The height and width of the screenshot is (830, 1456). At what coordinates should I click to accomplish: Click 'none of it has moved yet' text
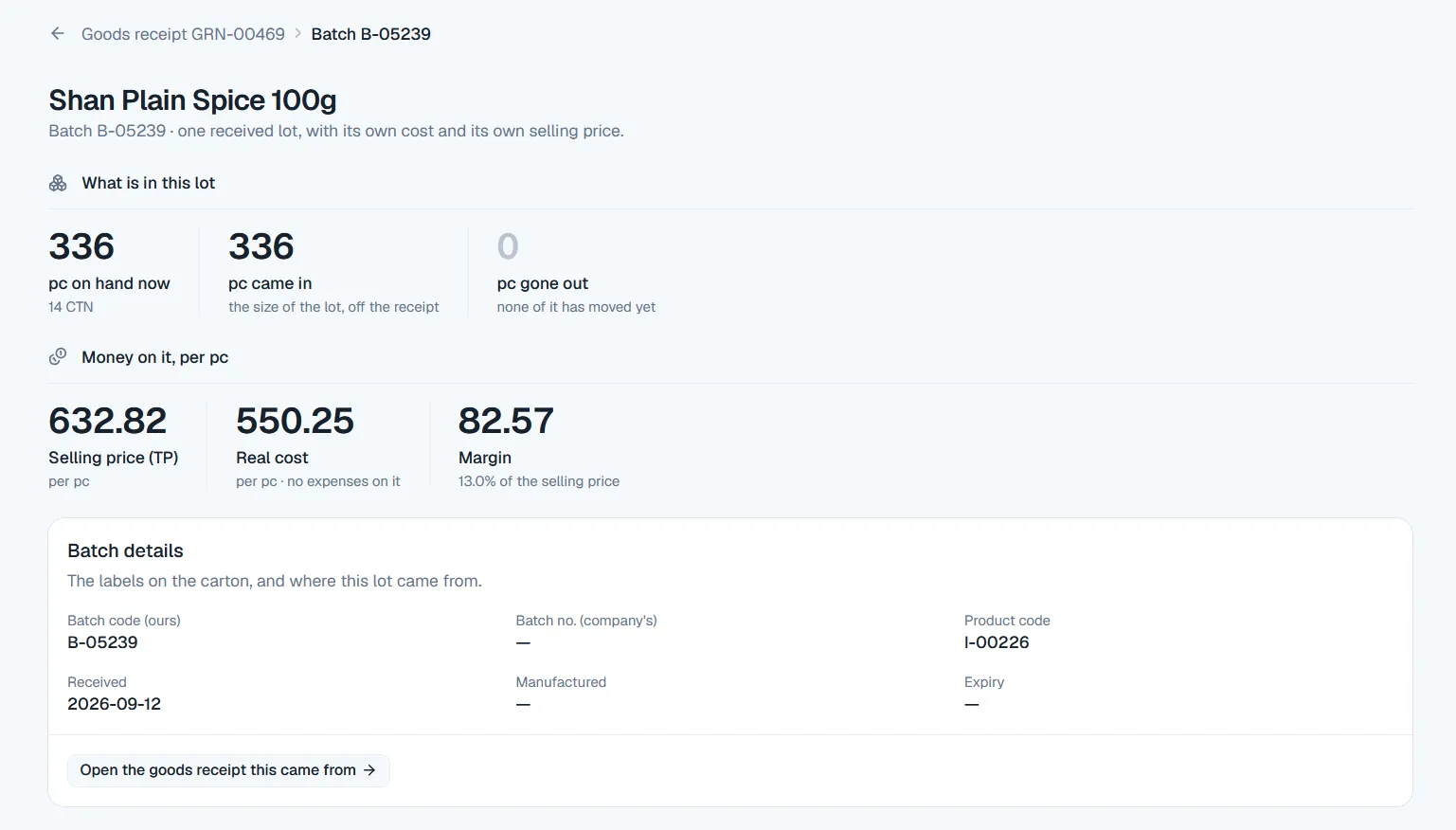click(576, 307)
